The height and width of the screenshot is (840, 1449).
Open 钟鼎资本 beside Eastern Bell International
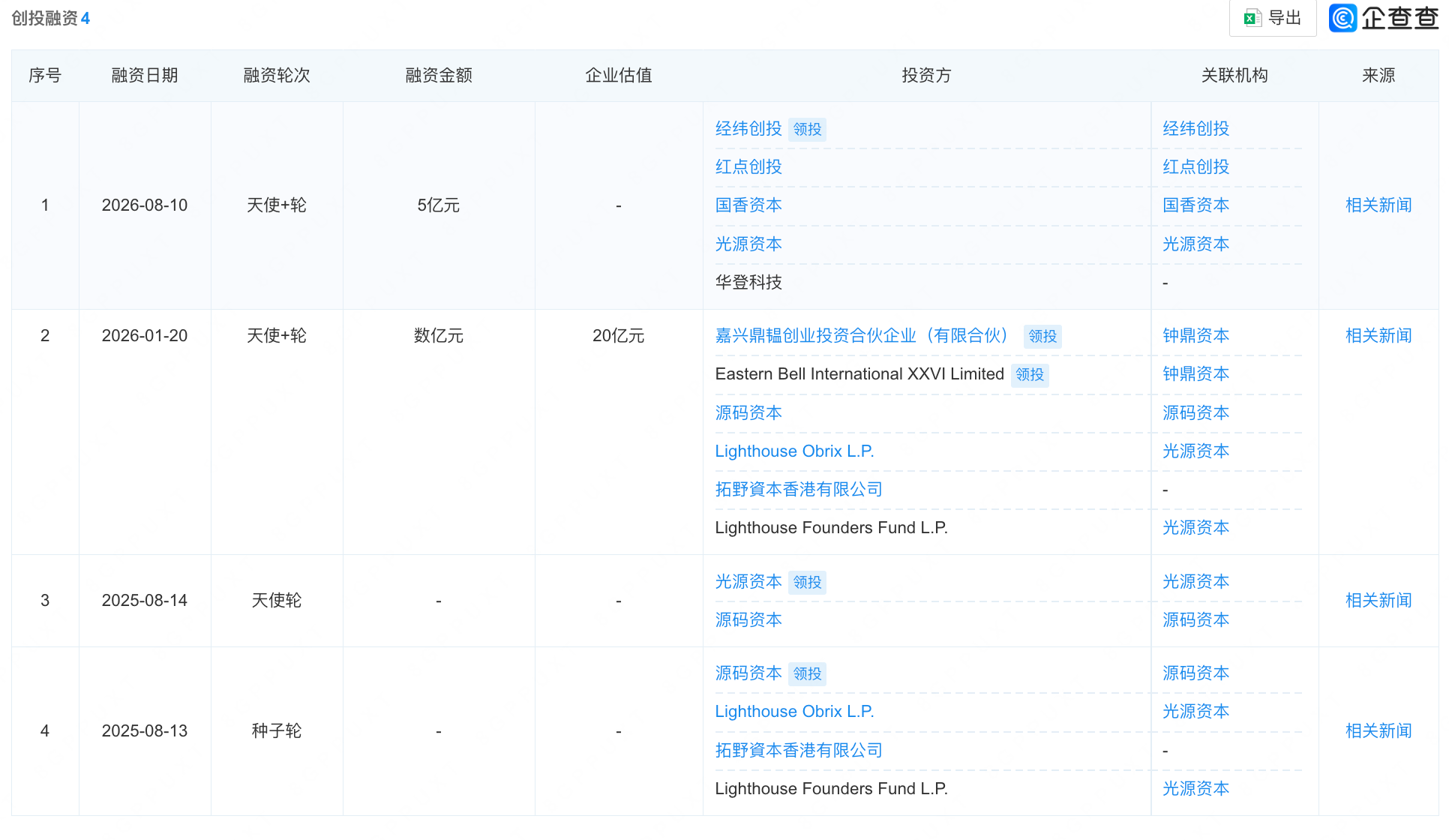(x=1196, y=374)
